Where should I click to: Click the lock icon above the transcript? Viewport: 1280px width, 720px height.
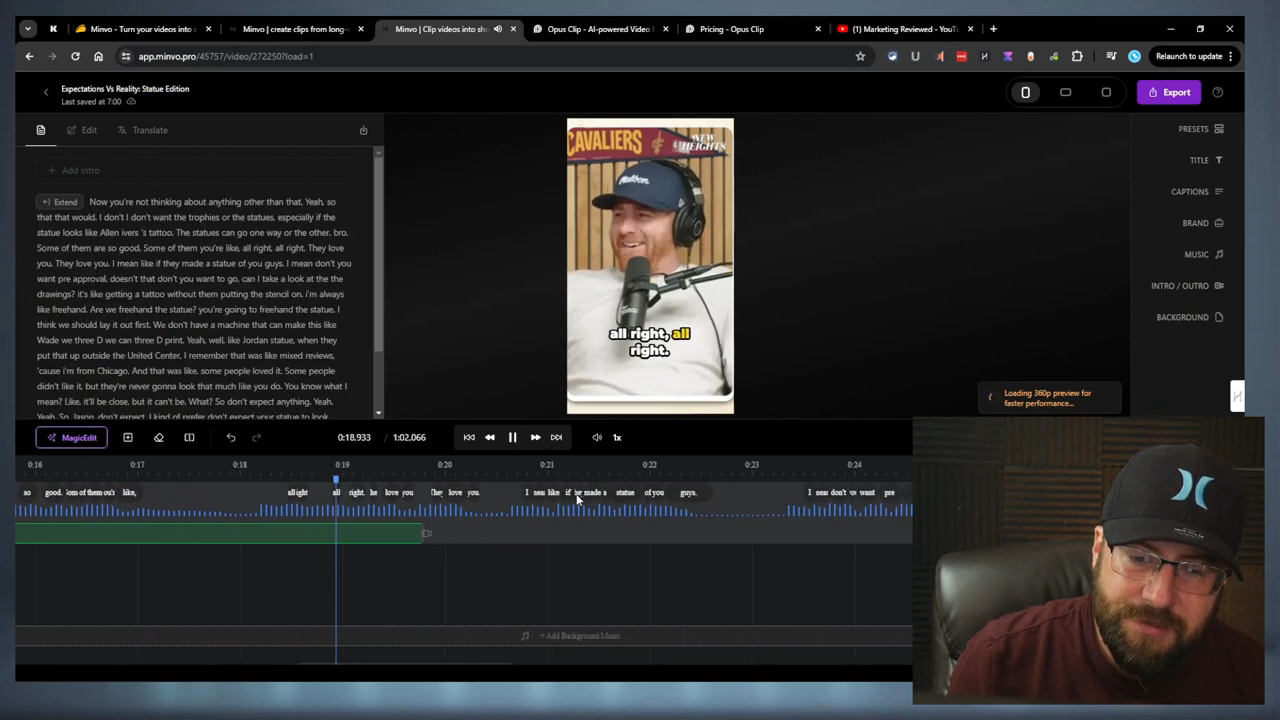click(x=363, y=130)
